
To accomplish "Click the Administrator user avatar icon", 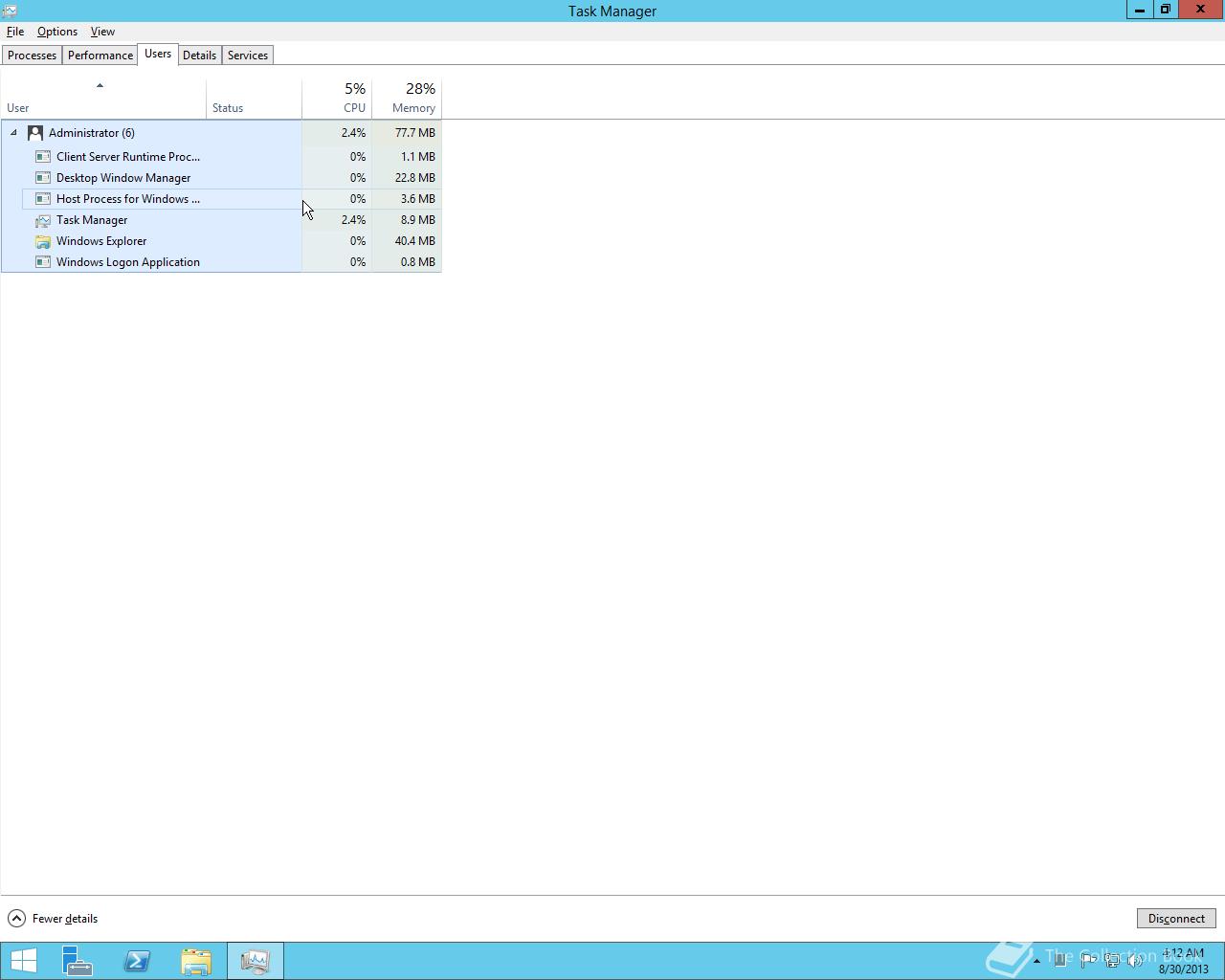I will (35, 133).
